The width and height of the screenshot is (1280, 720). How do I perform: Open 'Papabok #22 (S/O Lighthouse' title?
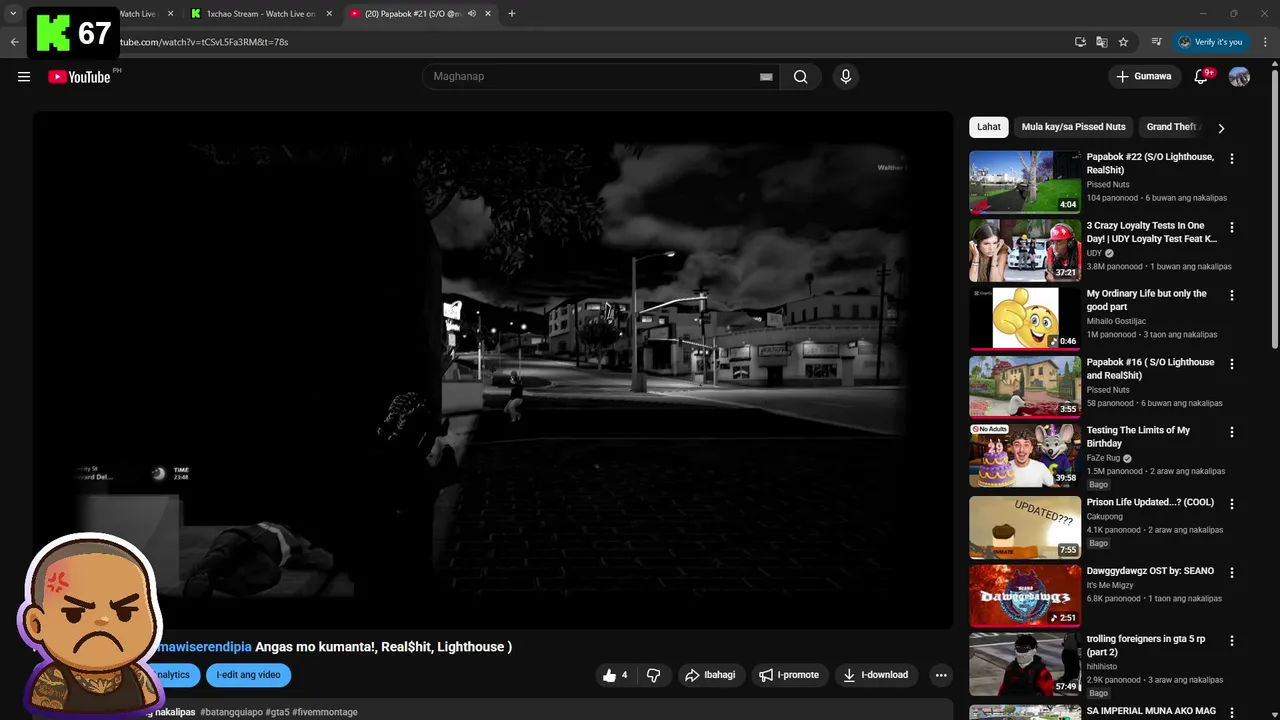(x=1150, y=163)
